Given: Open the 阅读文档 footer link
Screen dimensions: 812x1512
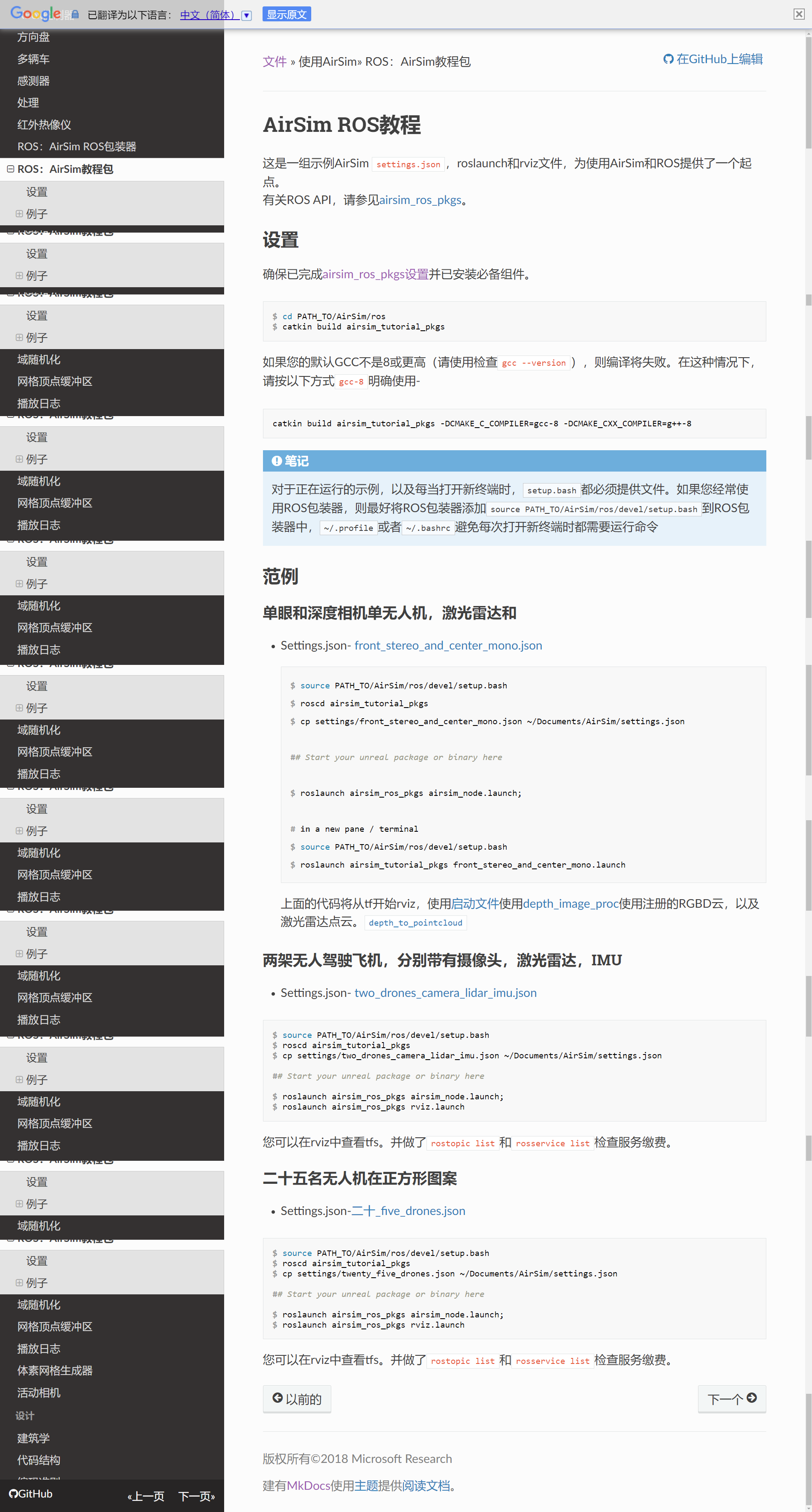Looking at the screenshot, I should coord(426,1486).
